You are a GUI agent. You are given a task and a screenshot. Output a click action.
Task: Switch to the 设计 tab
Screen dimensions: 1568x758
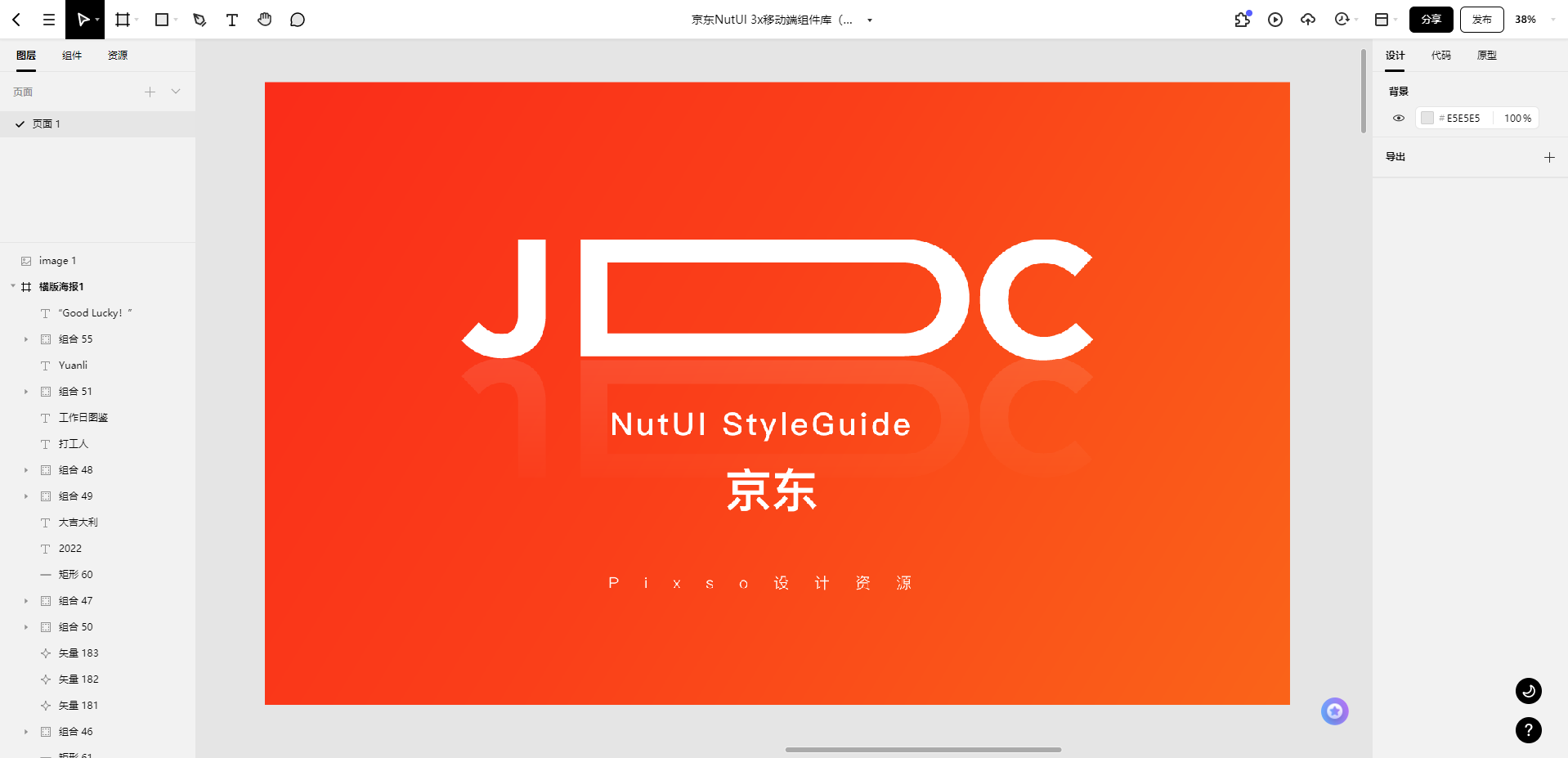(x=1396, y=56)
